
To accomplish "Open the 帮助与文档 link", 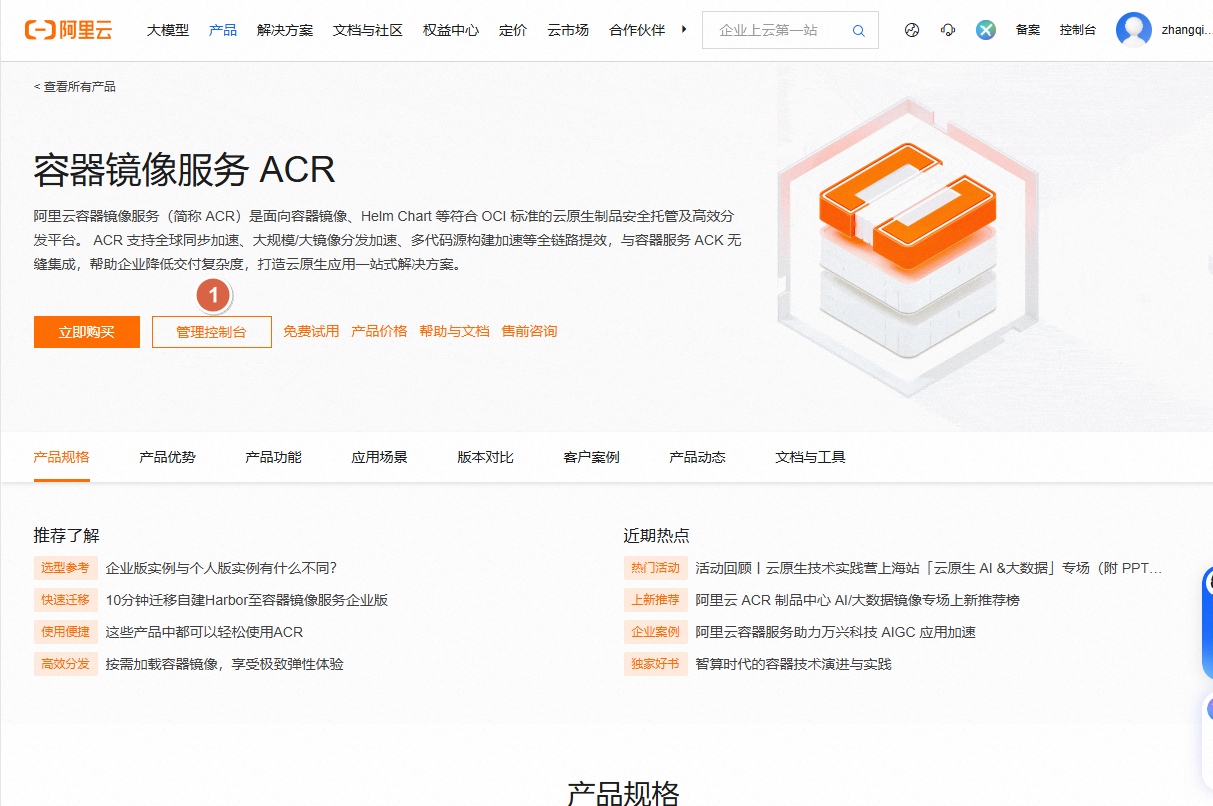I will click(x=454, y=331).
